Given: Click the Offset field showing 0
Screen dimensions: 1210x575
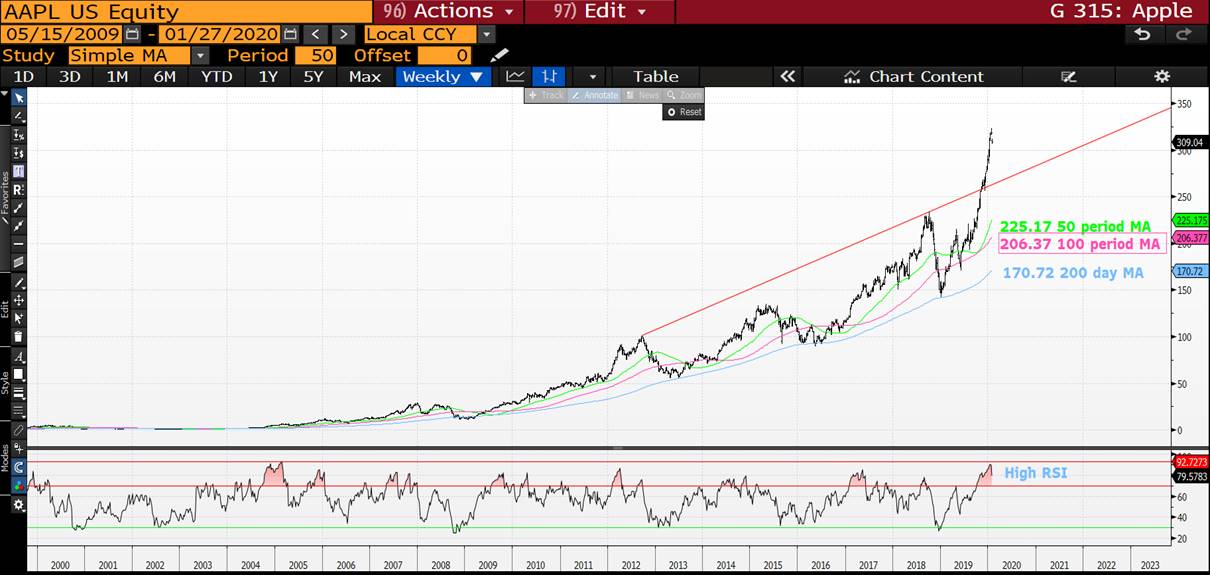Looking at the screenshot, I should coord(444,55).
